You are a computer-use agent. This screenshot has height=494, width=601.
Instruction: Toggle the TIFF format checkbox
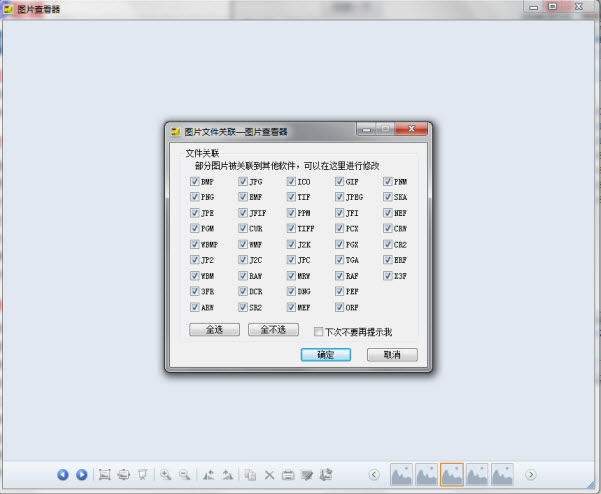click(x=292, y=229)
